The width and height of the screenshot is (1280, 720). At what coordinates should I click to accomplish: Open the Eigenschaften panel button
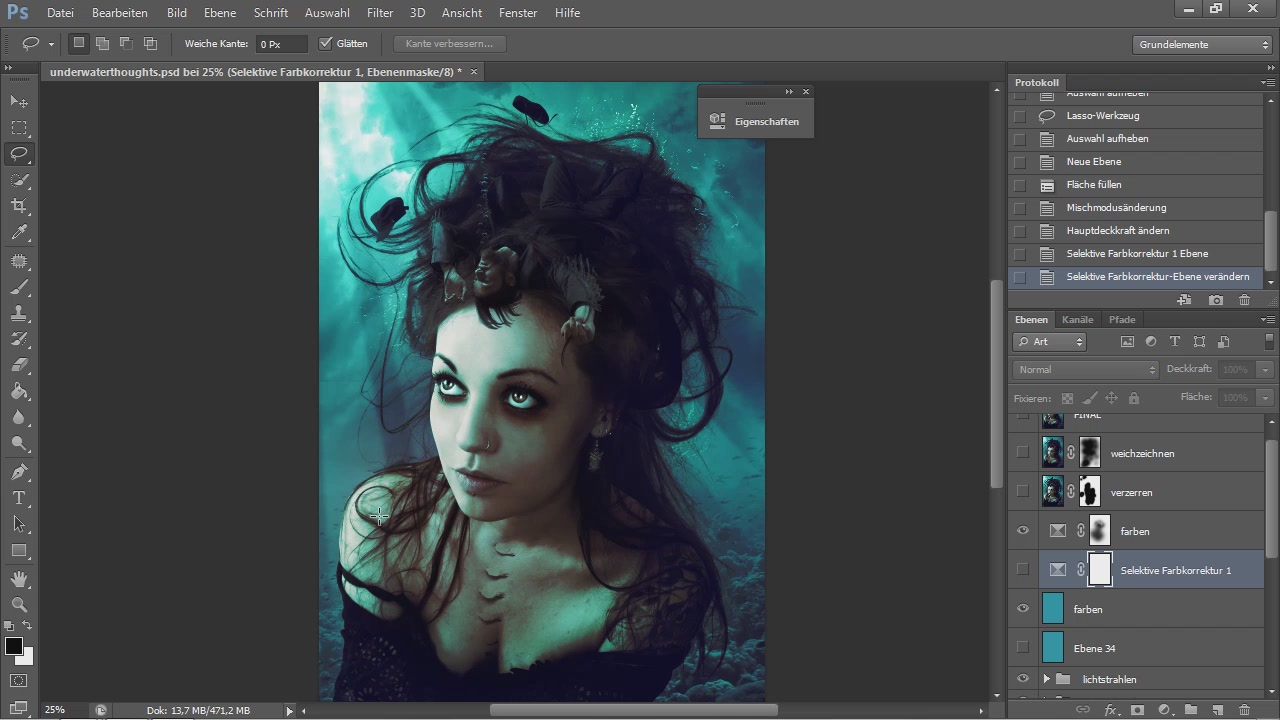755,121
